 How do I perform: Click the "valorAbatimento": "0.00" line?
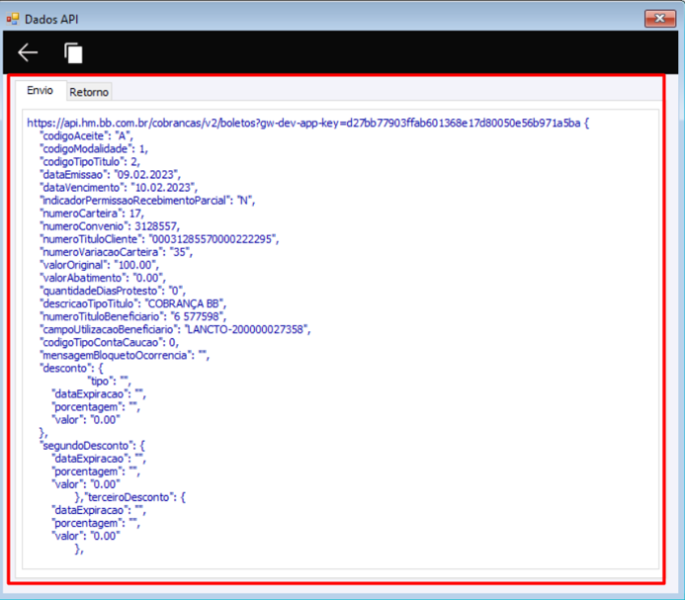click(103, 278)
